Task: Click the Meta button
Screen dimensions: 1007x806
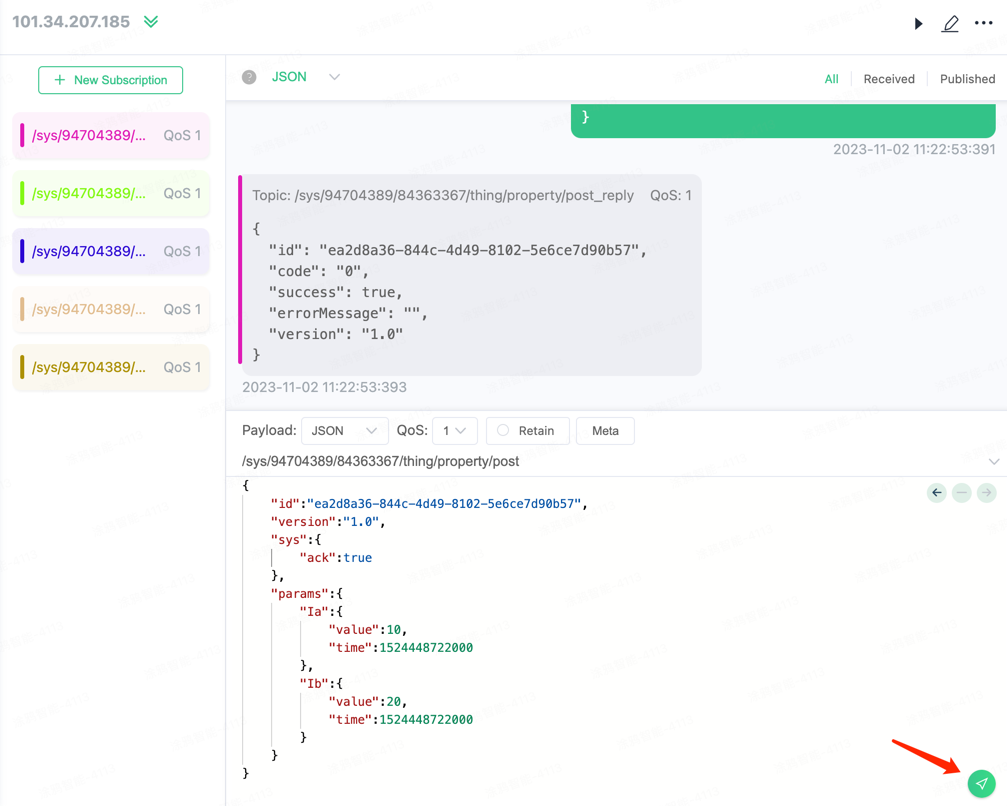Action: pos(605,431)
